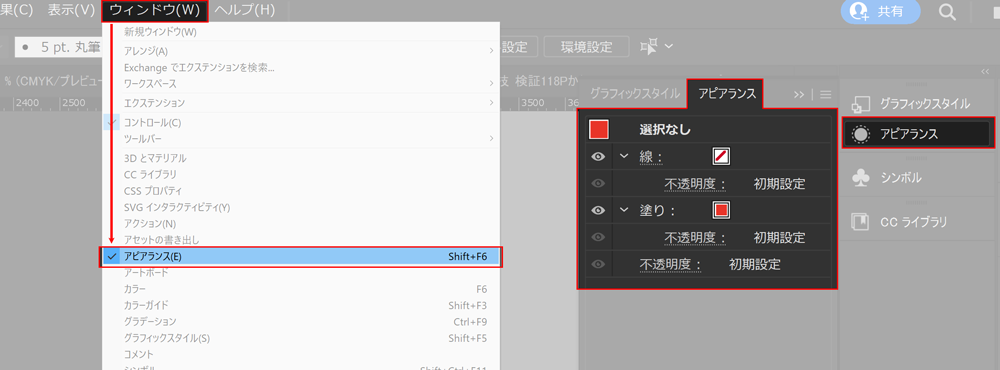Screen dimensions: 1000x370
Task: Open dropdown chevron next to selection icon
Action: pyautogui.click(x=668, y=47)
